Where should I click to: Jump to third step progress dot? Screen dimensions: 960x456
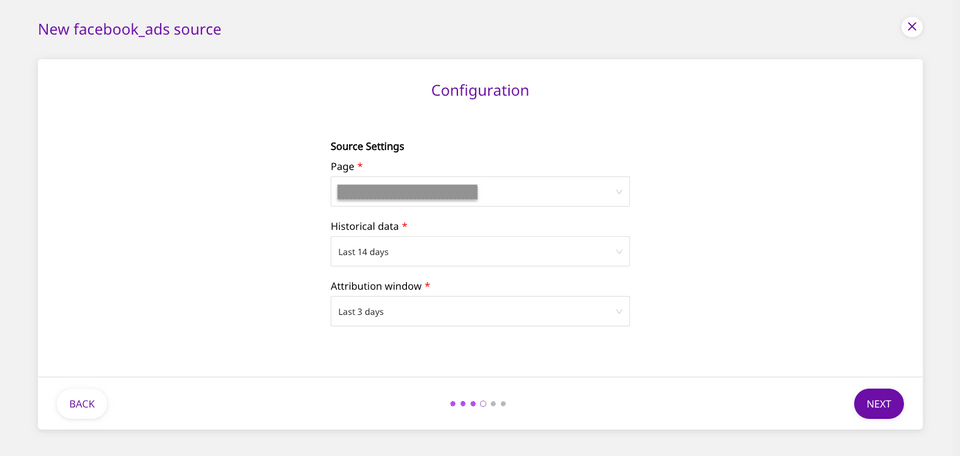(x=473, y=404)
